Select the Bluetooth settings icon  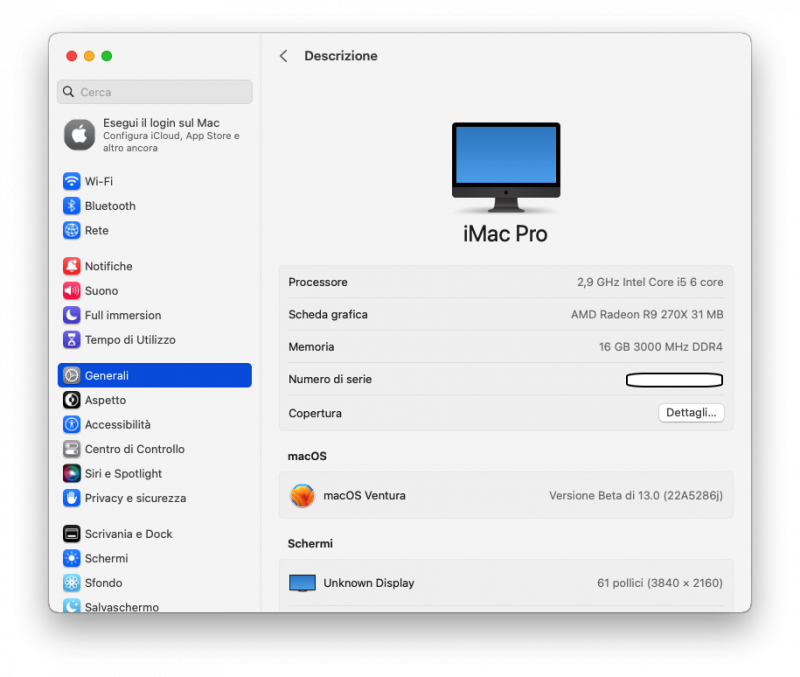tap(71, 206)
